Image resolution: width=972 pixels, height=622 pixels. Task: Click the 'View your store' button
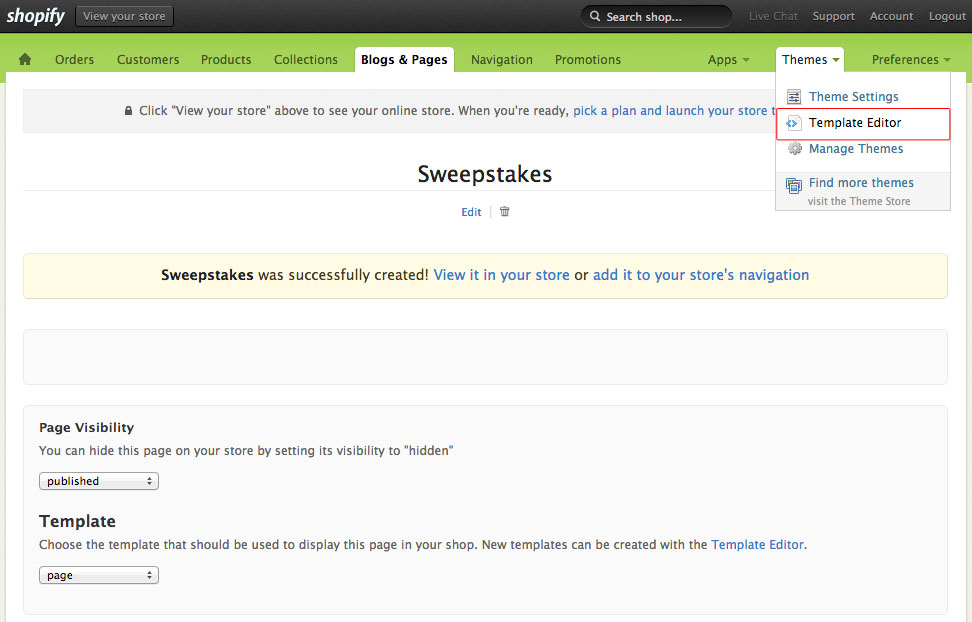(124, 16)
